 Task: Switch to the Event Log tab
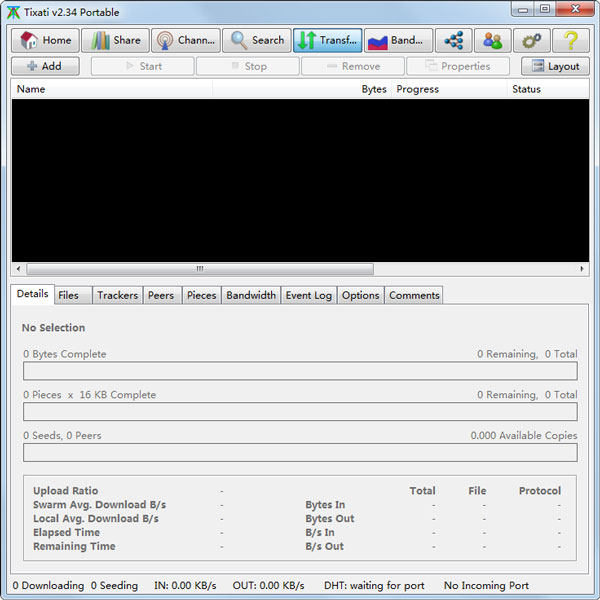pyautogui.click(x=309, y=295)
